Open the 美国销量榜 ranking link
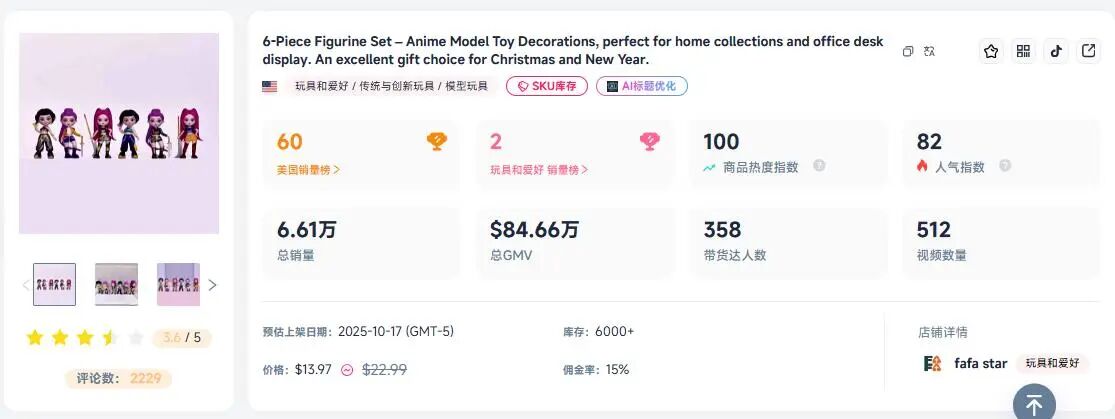 pos(308,170)
